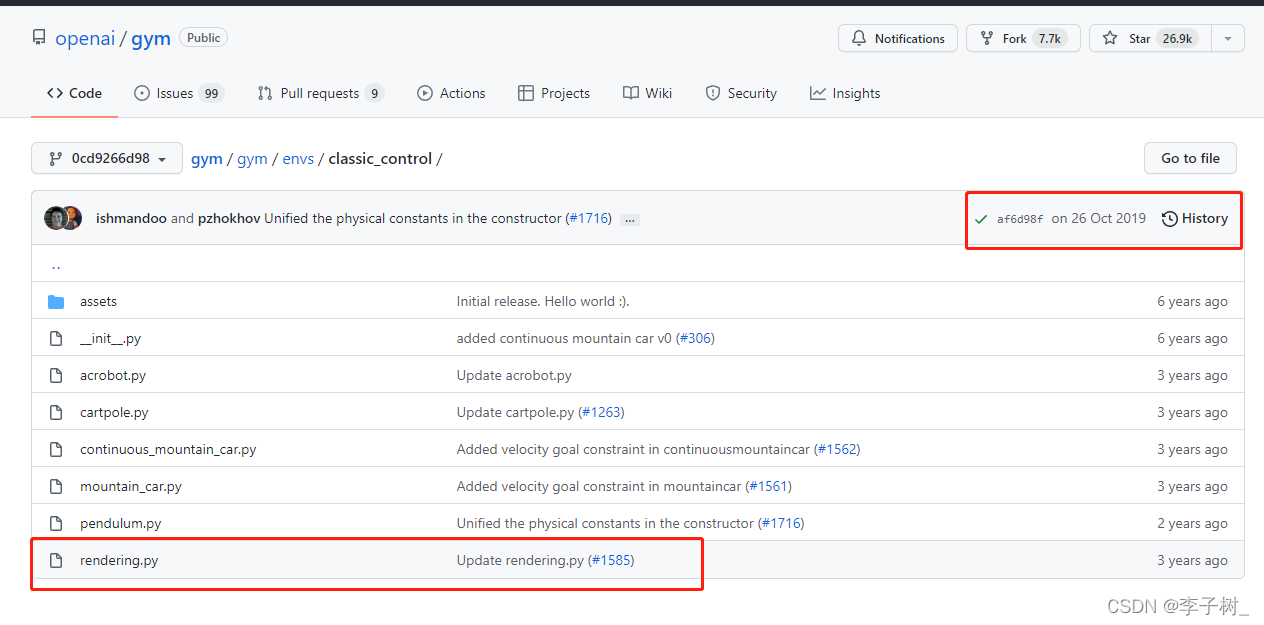Navigate to the bold gym breadcrumb root
Image resolution: width=1264 pixels, height=625 pixels.
pos(207,158)
